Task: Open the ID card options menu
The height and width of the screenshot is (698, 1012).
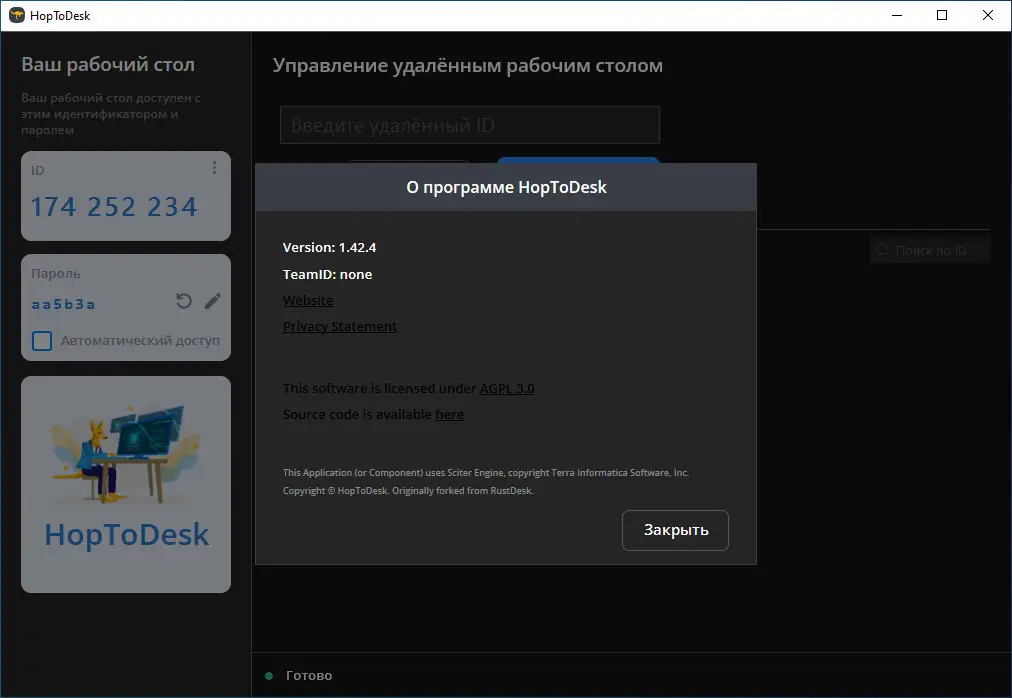Action: [213, 168]
